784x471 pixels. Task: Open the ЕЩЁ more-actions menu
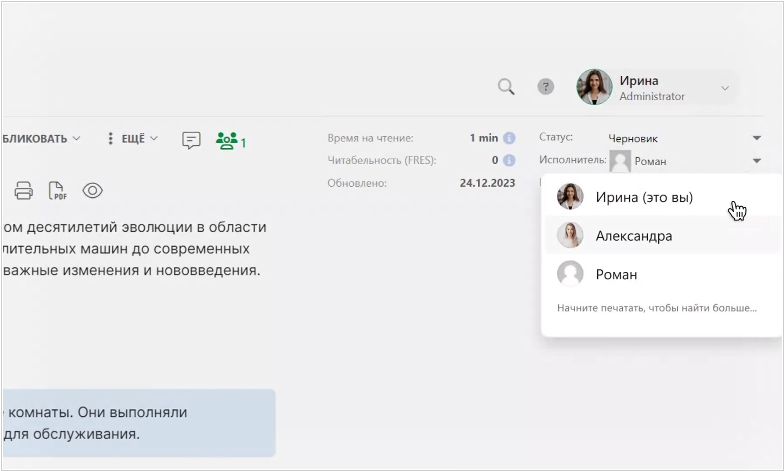pos(132,139)
